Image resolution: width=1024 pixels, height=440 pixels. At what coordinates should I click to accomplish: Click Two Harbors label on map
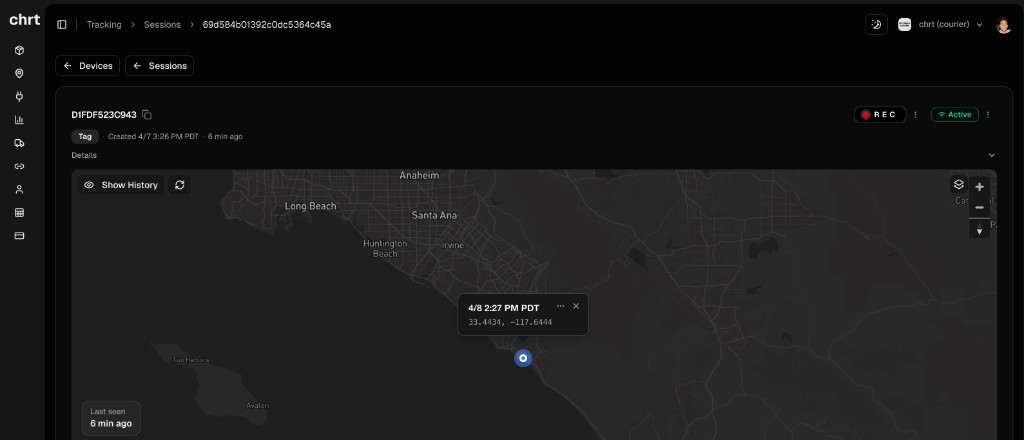point(191,360)
